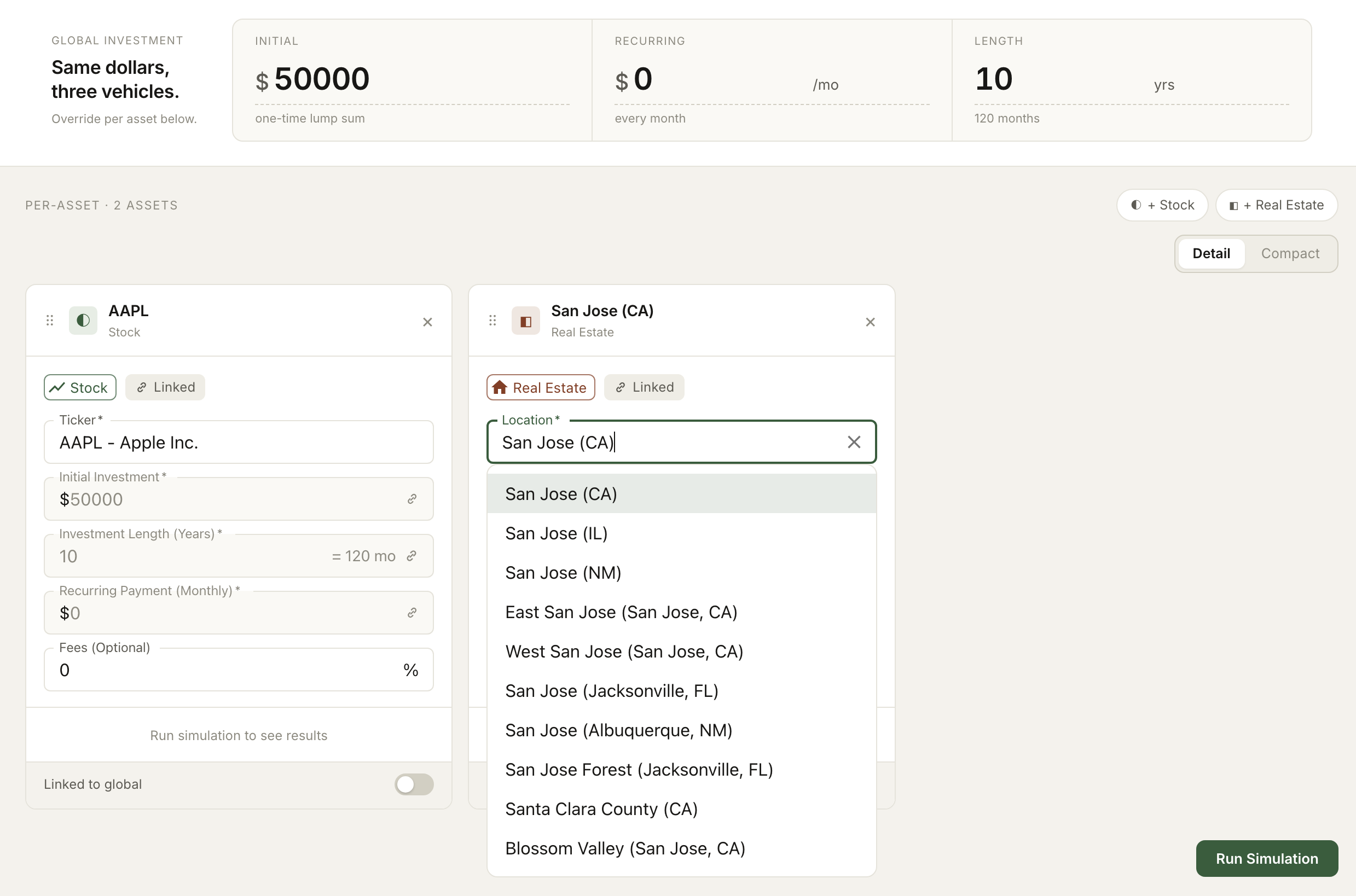1356x896 pixels.
Task: Remove the San Jose (CA) real estate card
Action: click(x=870, y=322)
